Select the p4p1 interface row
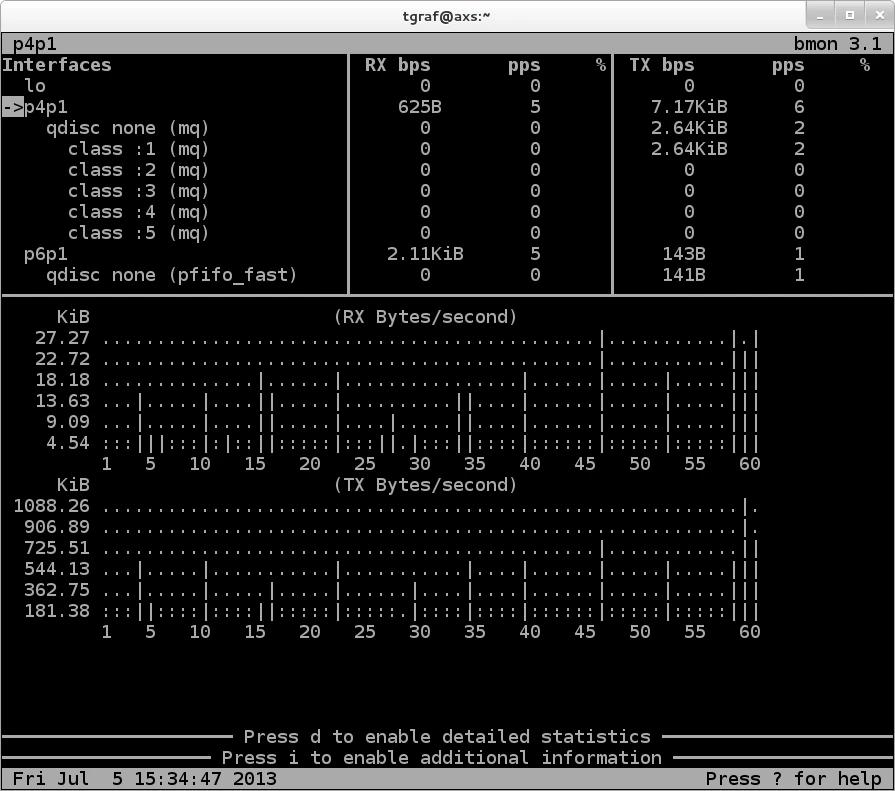The height and width of the screenshot is (791, 895). coord(46,107)
